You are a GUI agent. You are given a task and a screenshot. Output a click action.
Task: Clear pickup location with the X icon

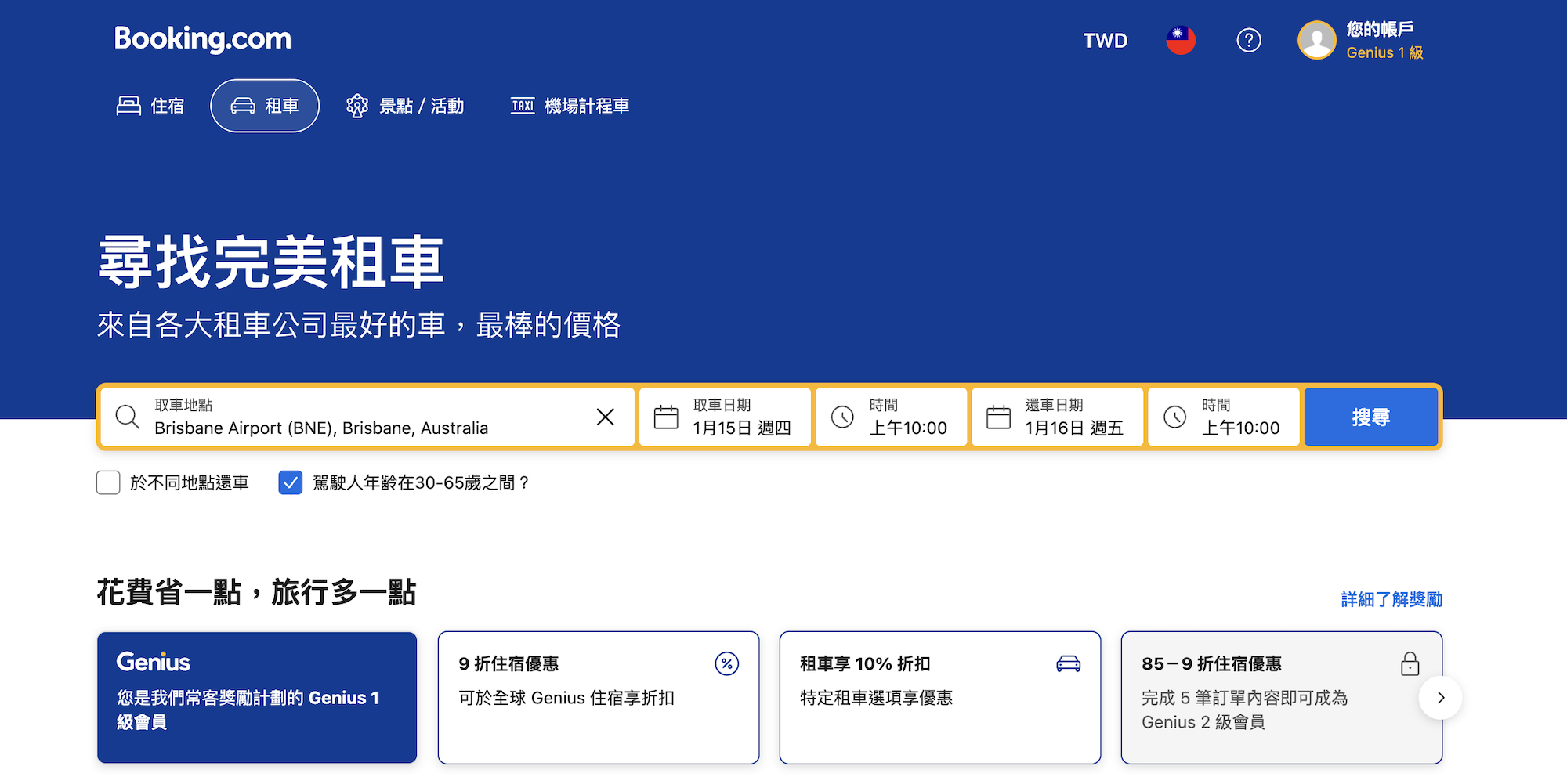605,417
